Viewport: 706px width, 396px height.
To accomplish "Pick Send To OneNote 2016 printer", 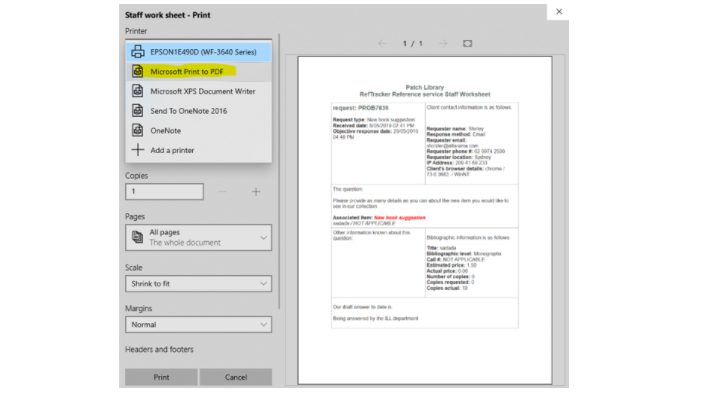I will tap(199, 111).
